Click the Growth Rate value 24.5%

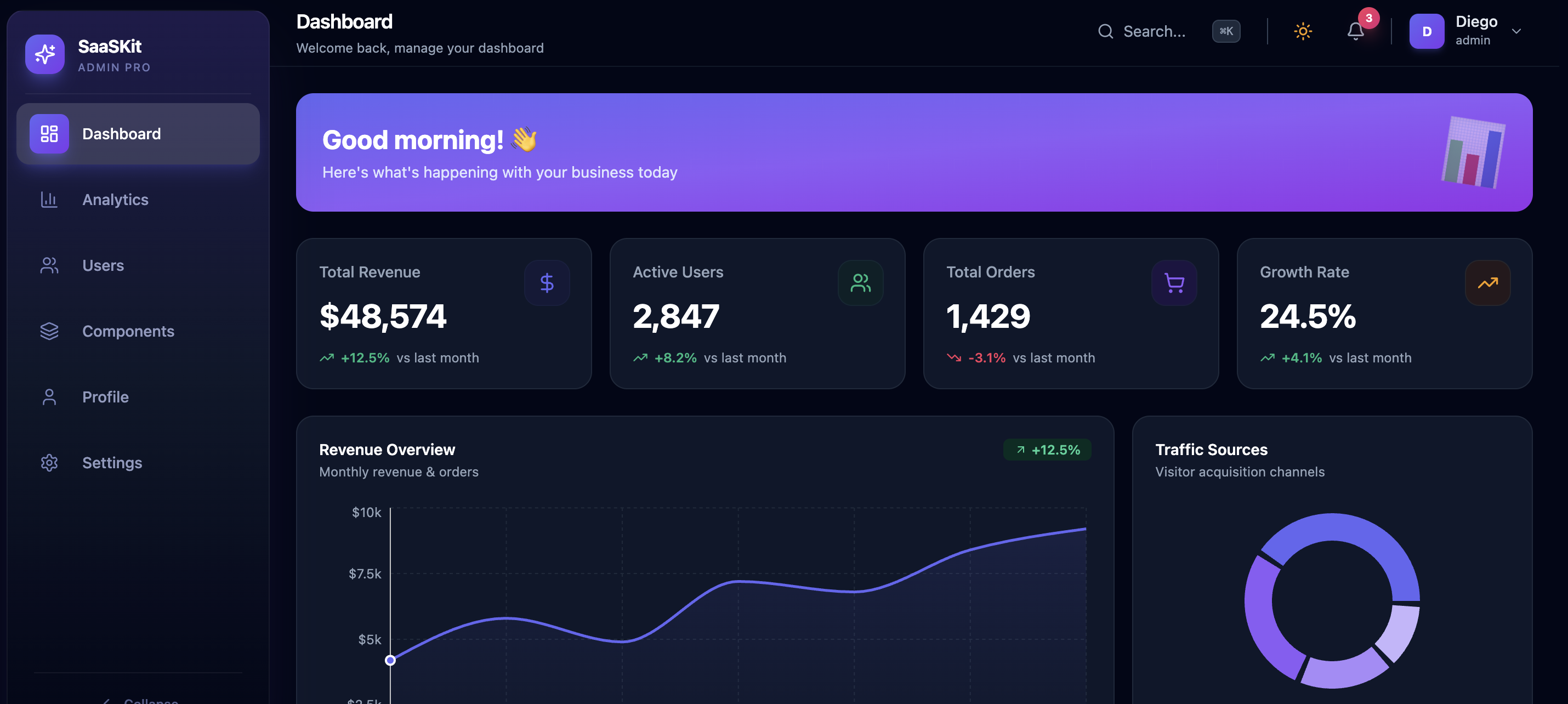[1308, 317]
